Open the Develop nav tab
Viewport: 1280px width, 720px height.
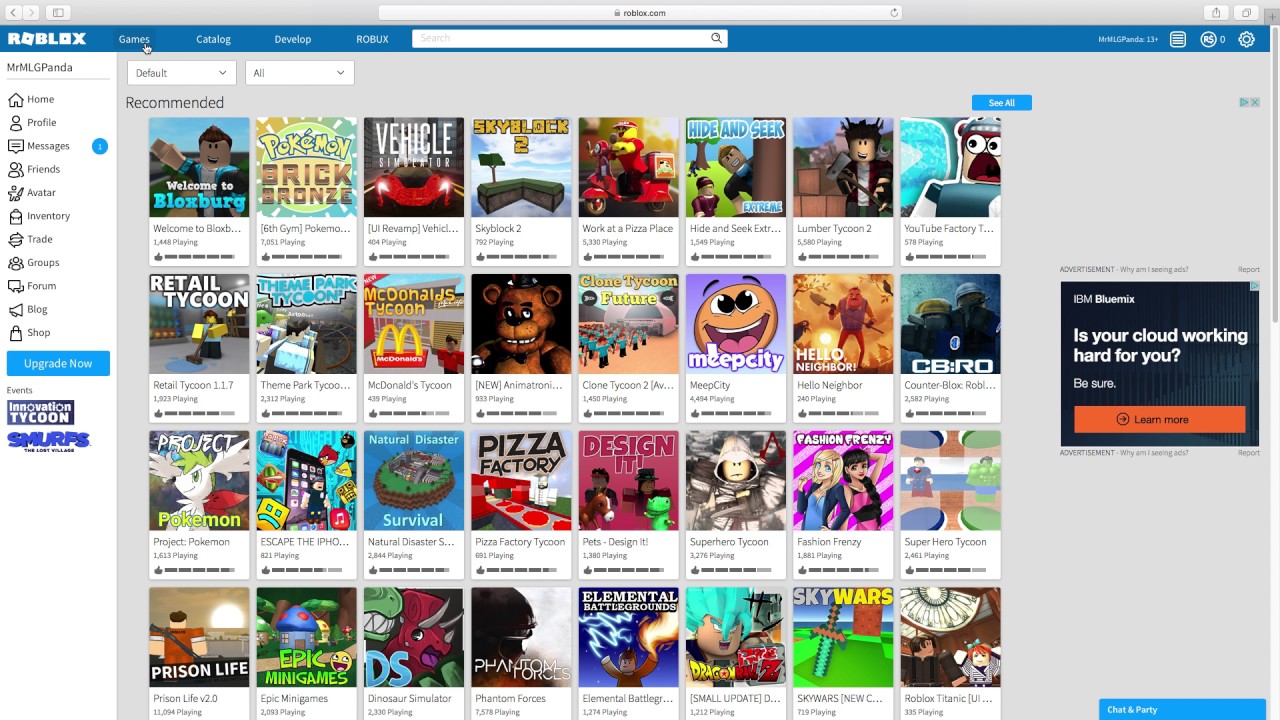(293, 39)
